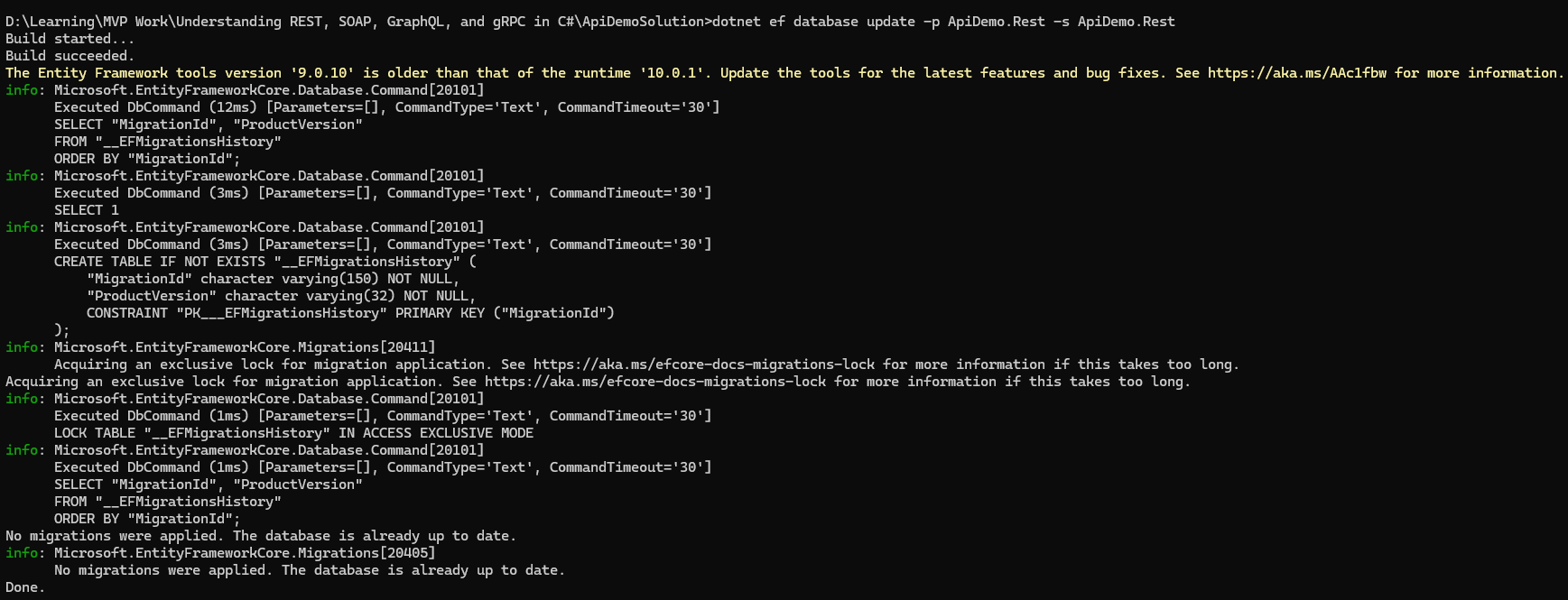Click the non-indented 'No migrations were applied' line
1568x600 pixels.
point(261,536)
